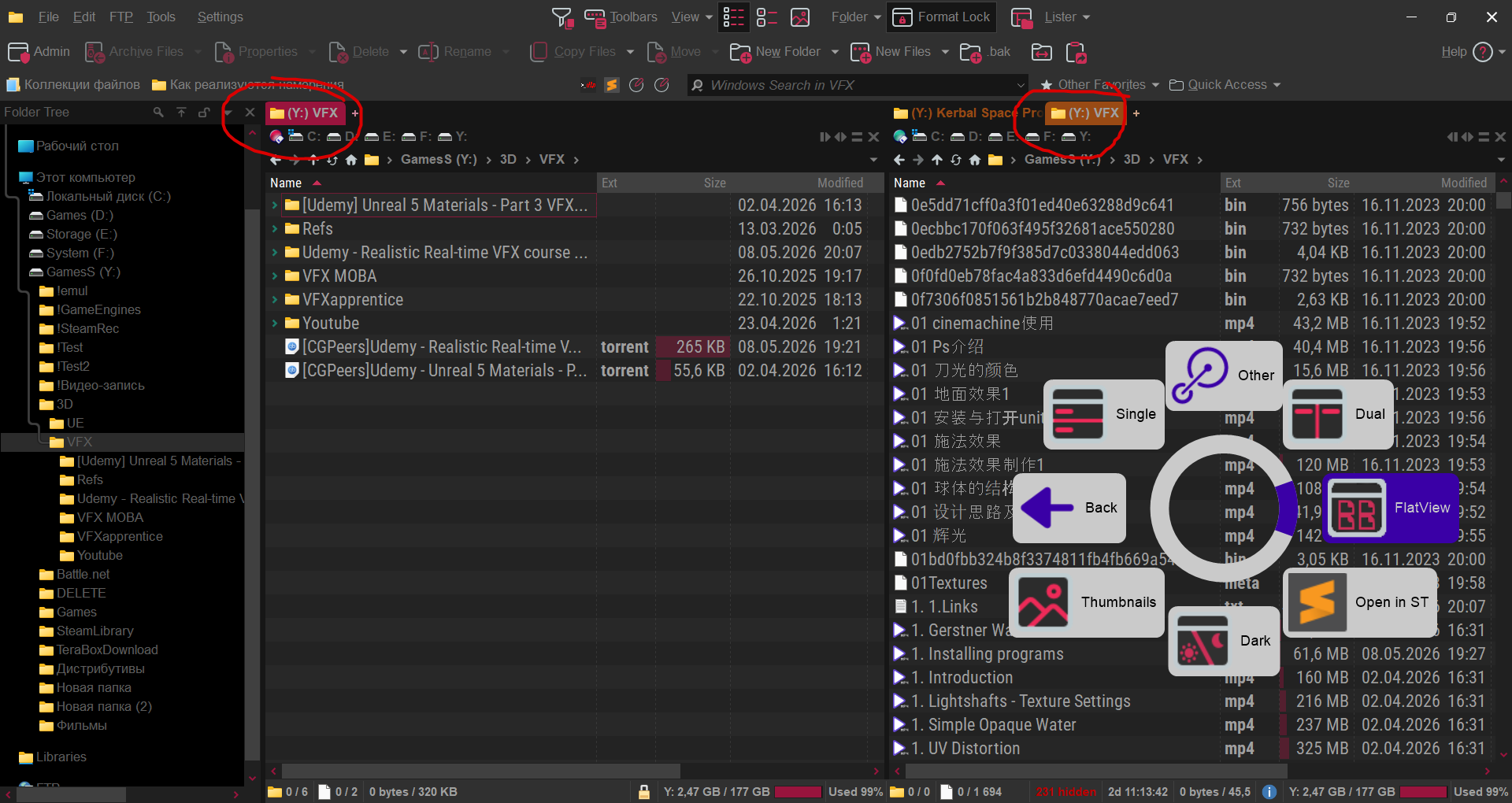This screenshot has width=1512, height=803.
Task: Toggle FlatView in the radial menu
Action: (x=1391, y=508)
